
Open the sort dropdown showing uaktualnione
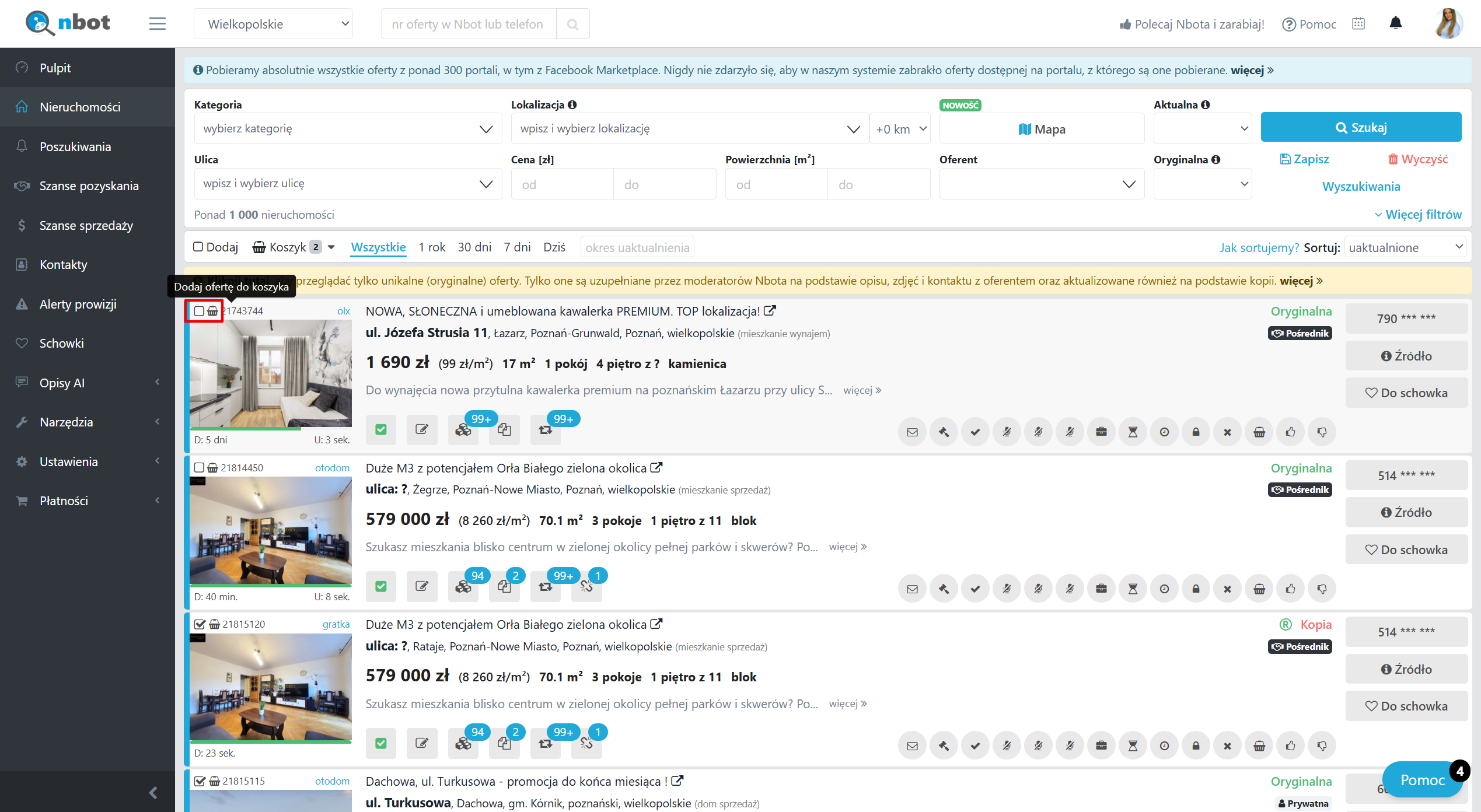click(x=1405, y=247)
